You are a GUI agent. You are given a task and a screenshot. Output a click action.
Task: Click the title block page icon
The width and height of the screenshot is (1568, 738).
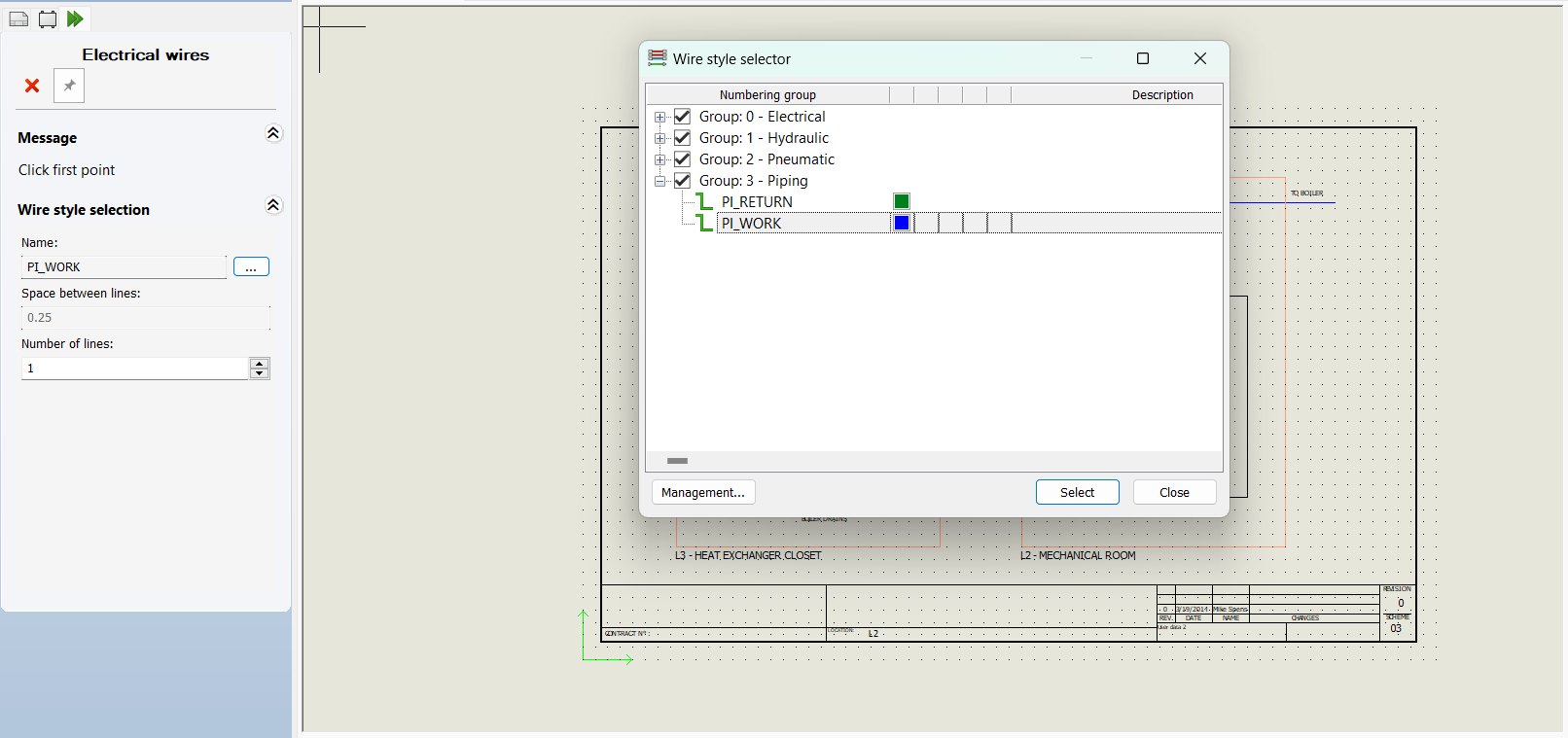(18, 18)
